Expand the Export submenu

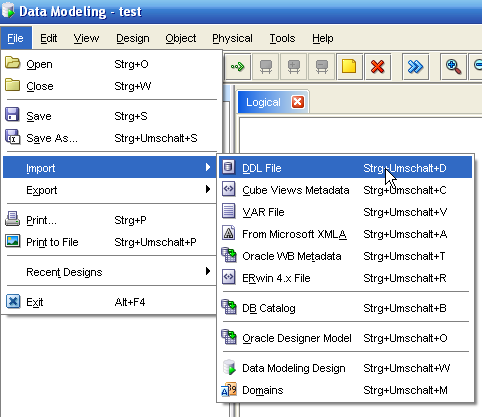(x=110, y=190)
